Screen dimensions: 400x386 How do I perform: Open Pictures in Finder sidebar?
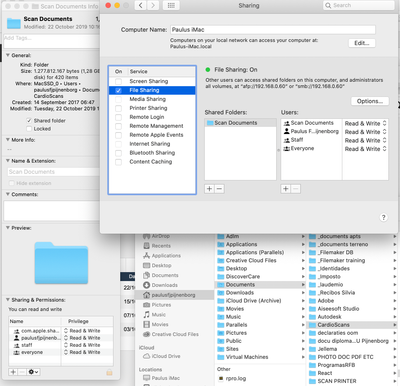[x=157, y=305]
